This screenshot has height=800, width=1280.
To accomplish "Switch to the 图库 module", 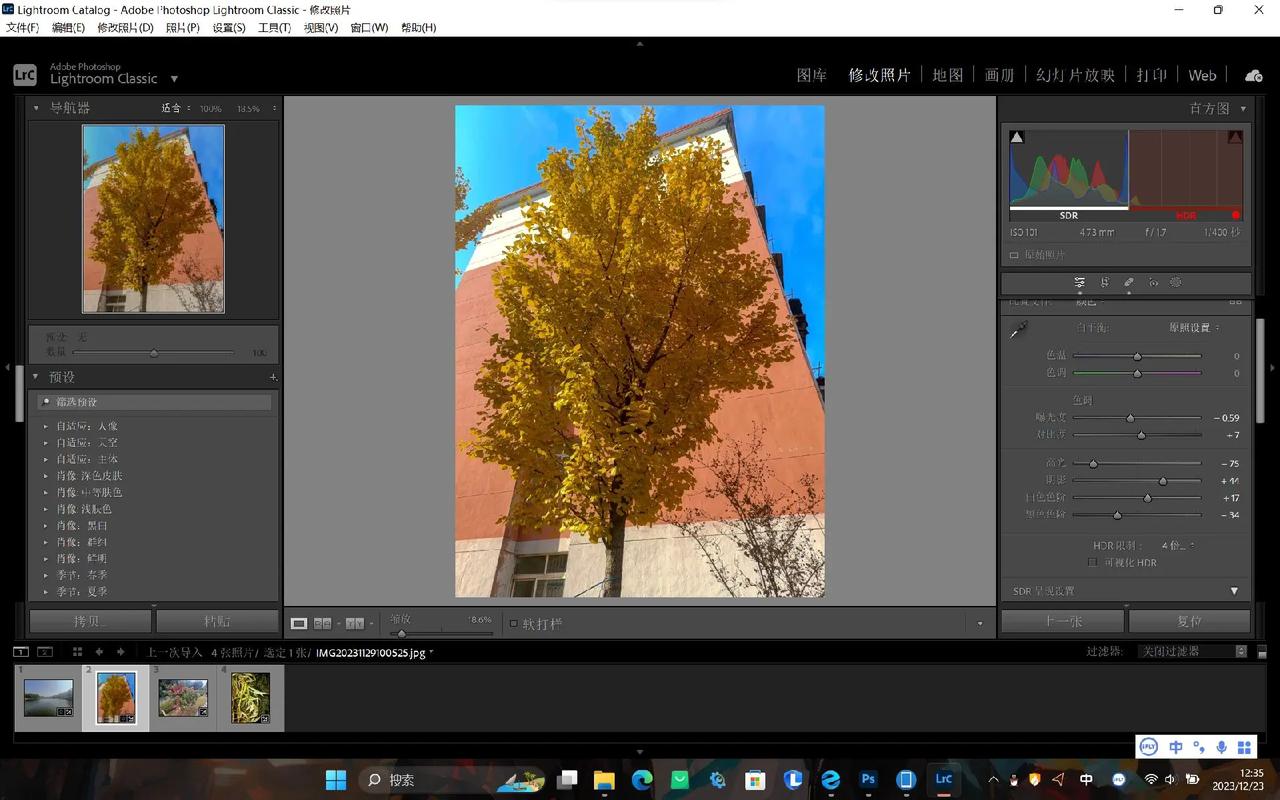I will pyautogui.click(x=811, y=74).
